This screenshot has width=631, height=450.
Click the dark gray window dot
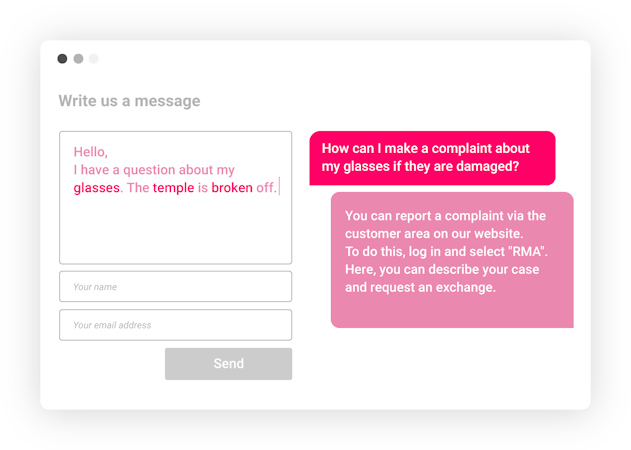62,59
